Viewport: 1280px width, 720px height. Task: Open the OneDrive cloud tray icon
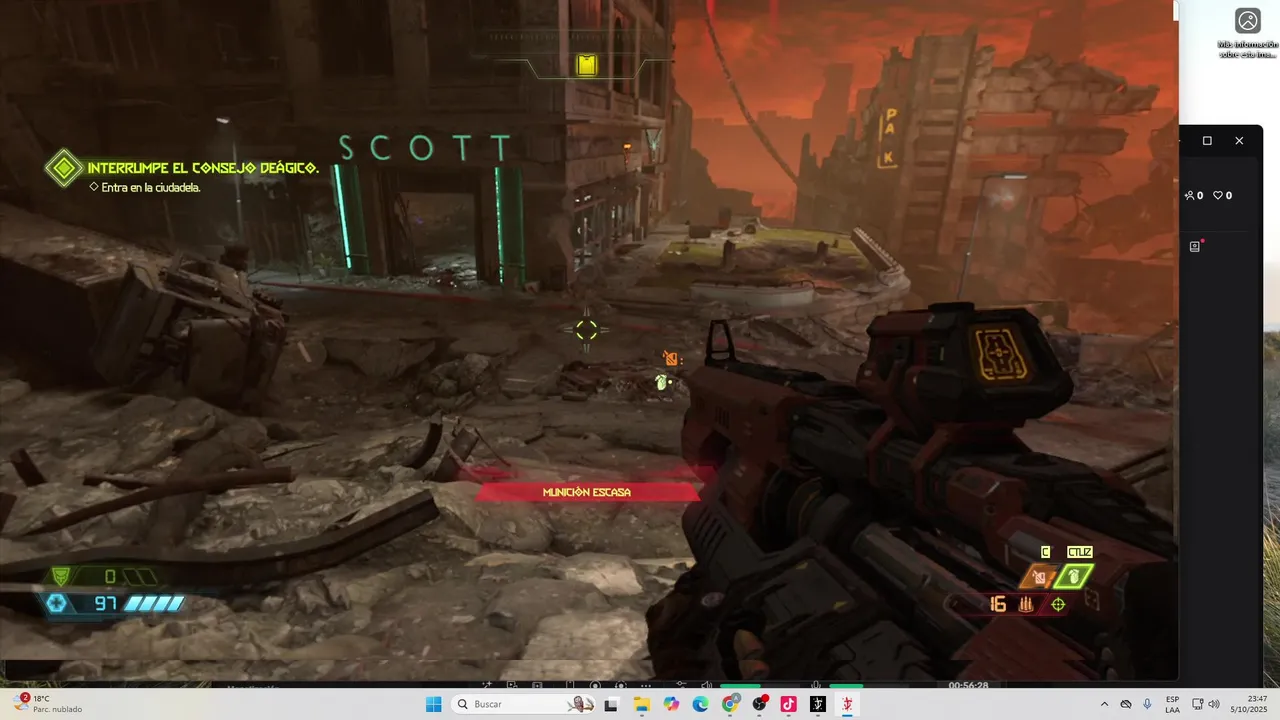(1126, 704)
